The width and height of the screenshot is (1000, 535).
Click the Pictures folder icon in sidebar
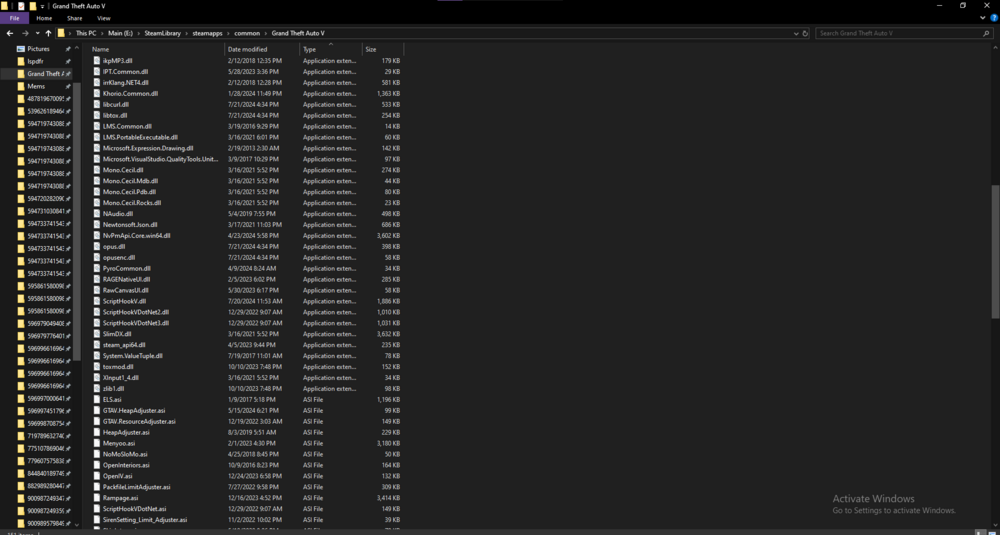(21, 49)
